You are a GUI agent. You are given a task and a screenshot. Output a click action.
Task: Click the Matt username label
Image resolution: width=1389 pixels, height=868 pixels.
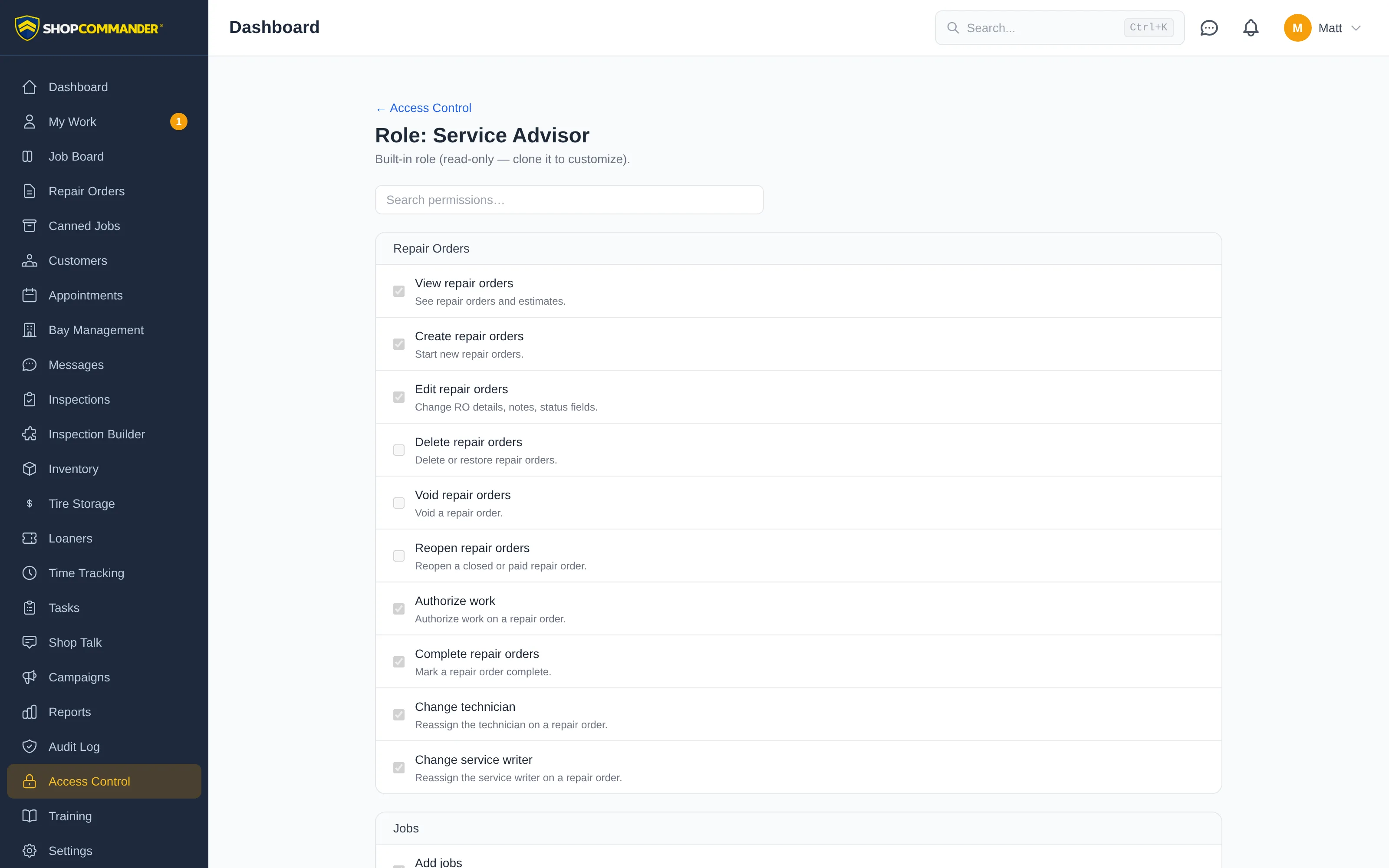(1330, 28)
